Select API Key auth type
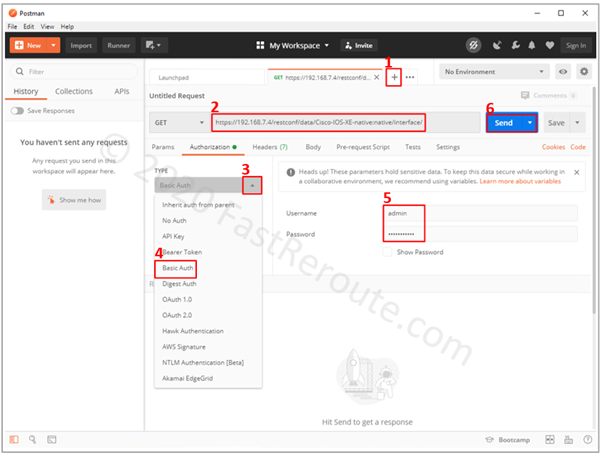Image resolution: width=602 pixels, height=455 pixels. coord(173,237)
